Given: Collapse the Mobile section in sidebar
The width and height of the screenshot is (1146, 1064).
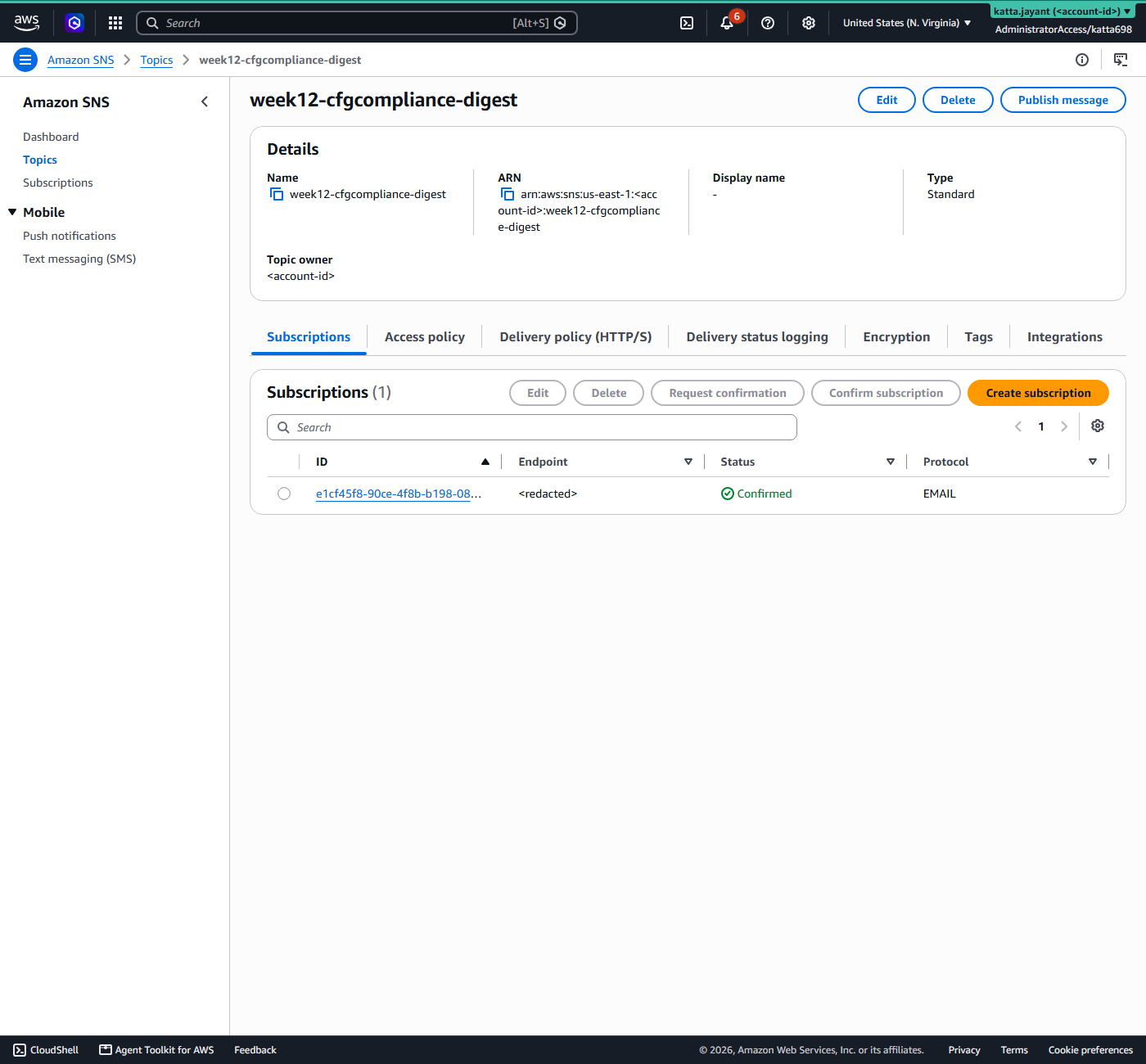Looking at the screenshot, I should coord(12,212).
